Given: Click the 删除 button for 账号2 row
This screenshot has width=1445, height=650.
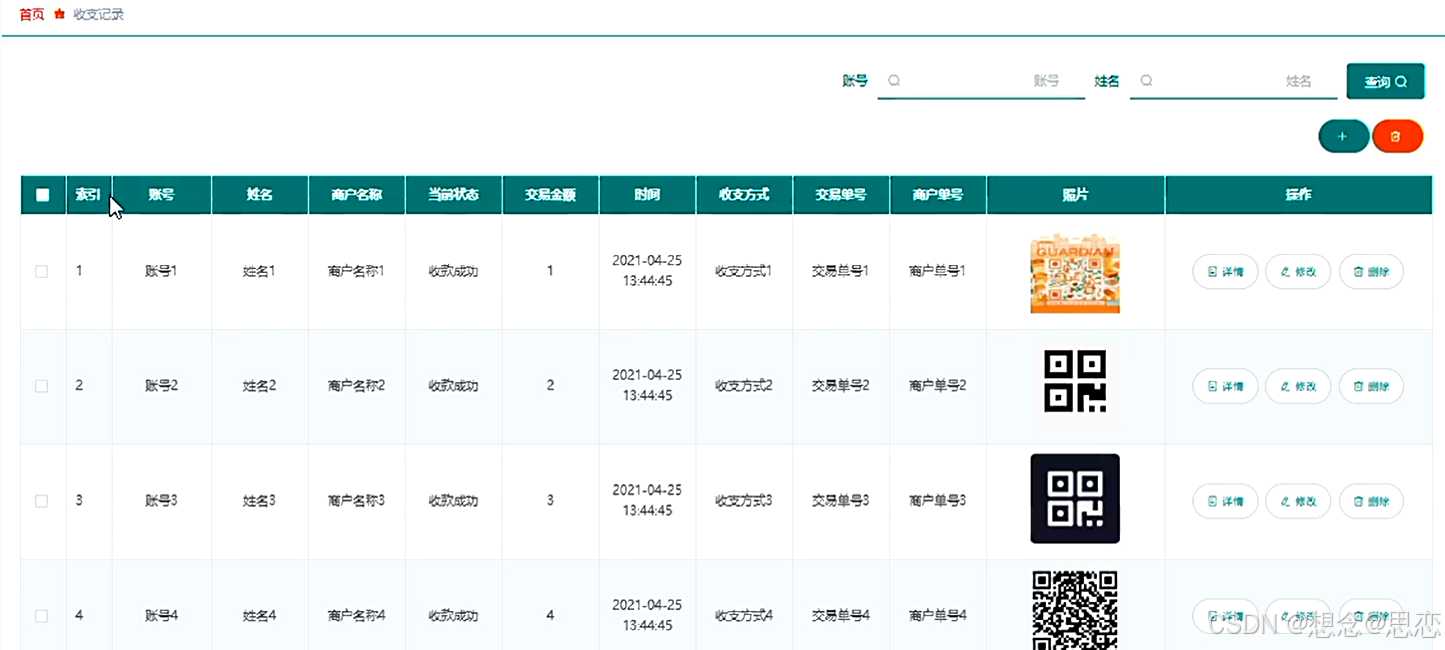Looking at the screenshot, I should coord(1371,386).
